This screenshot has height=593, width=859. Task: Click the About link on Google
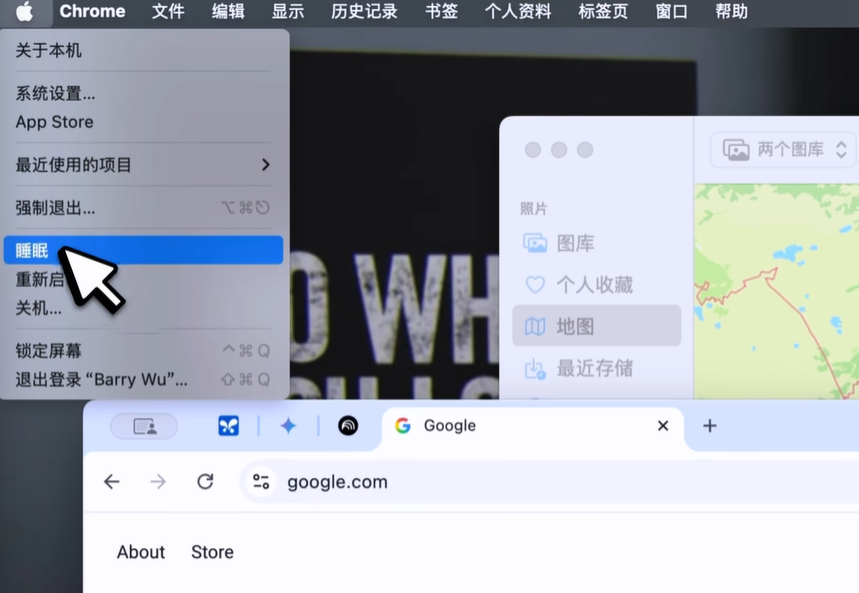point(141,552)
